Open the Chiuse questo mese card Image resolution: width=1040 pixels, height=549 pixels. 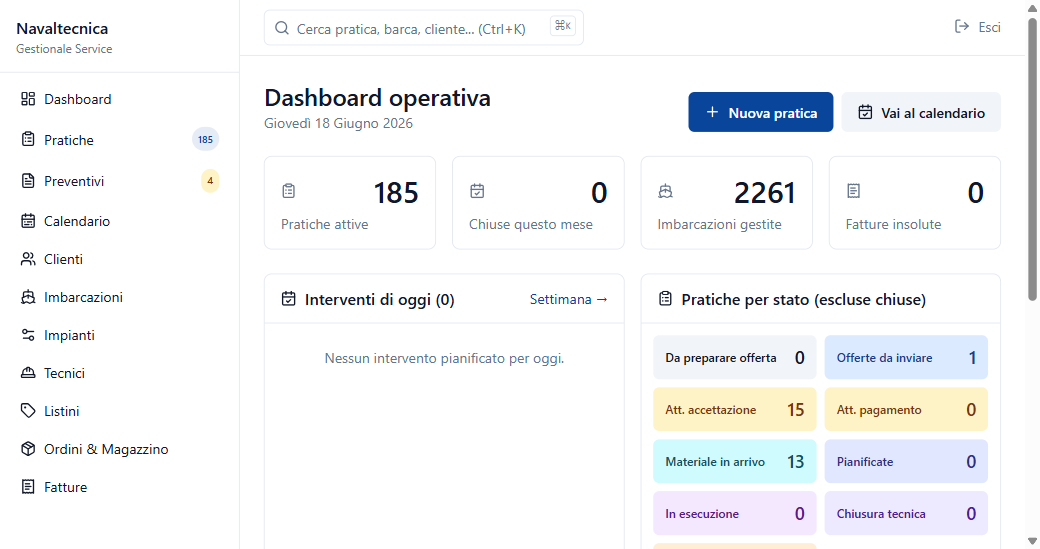[538, 203]
